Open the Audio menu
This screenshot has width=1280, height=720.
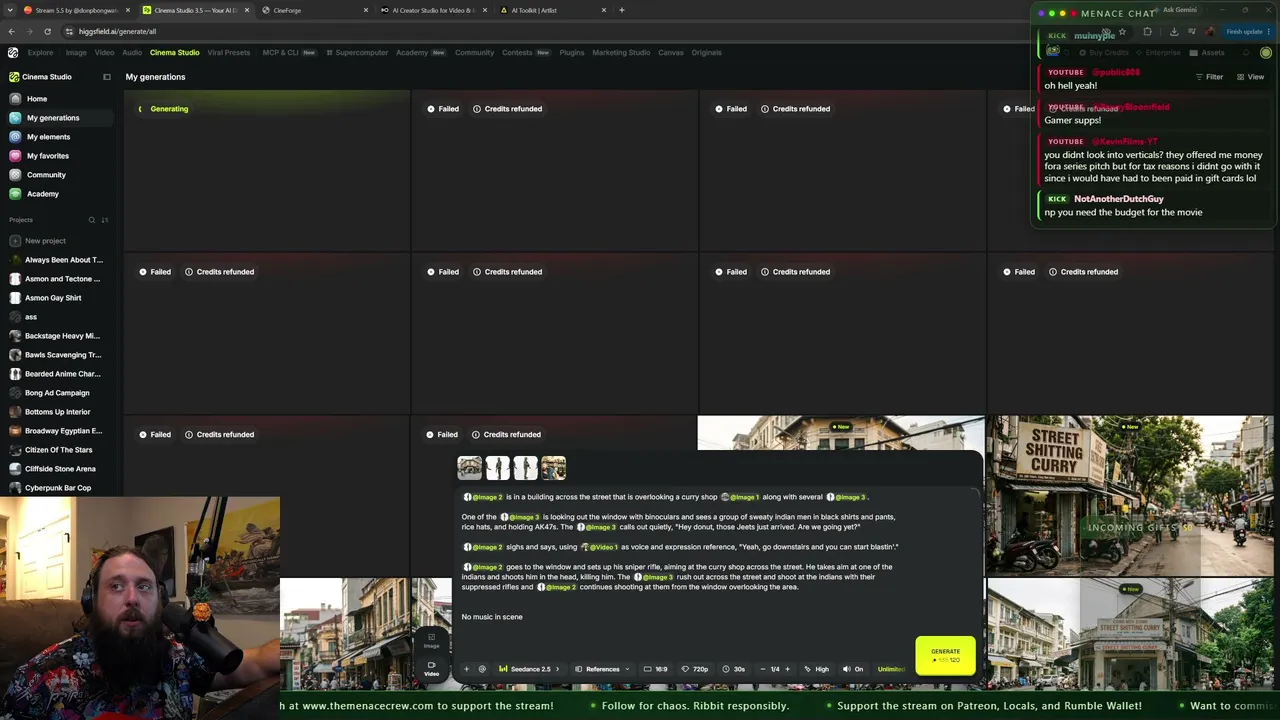132,52
